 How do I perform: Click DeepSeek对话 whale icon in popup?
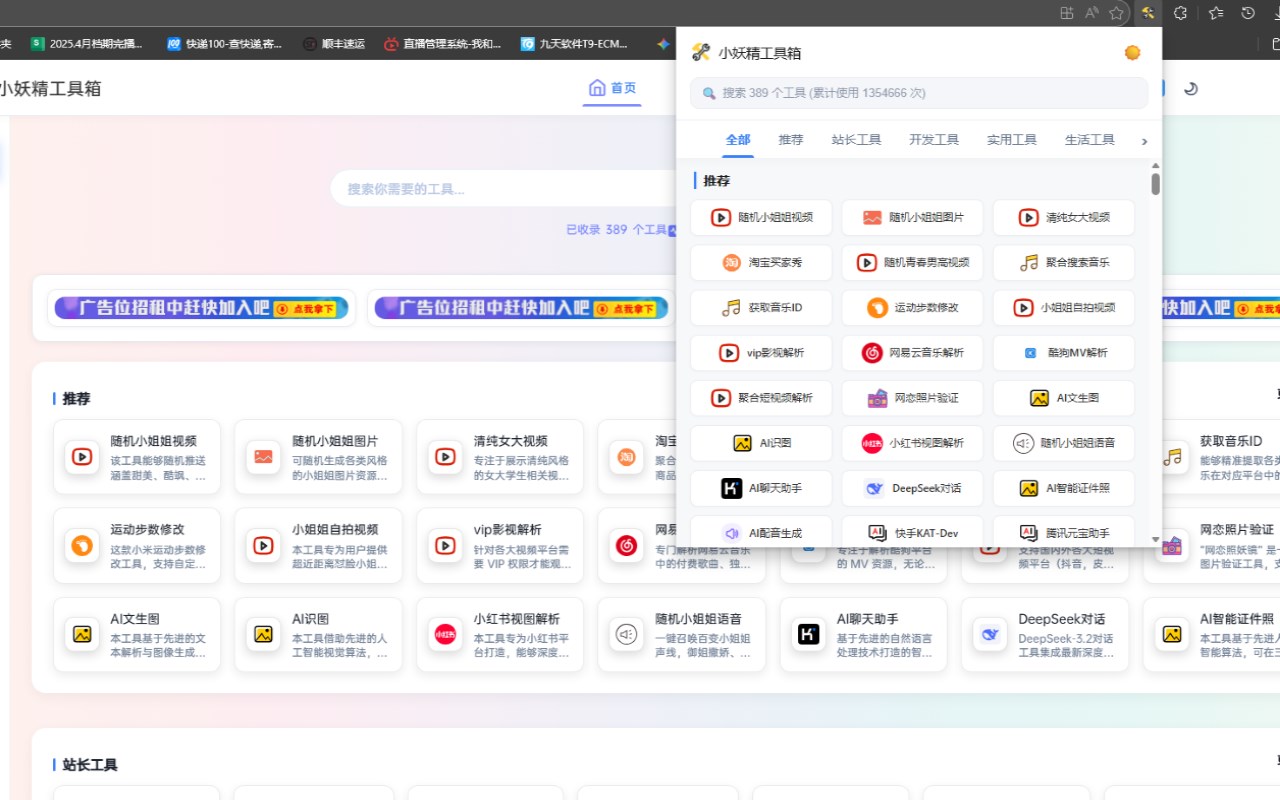coord(875,488)
